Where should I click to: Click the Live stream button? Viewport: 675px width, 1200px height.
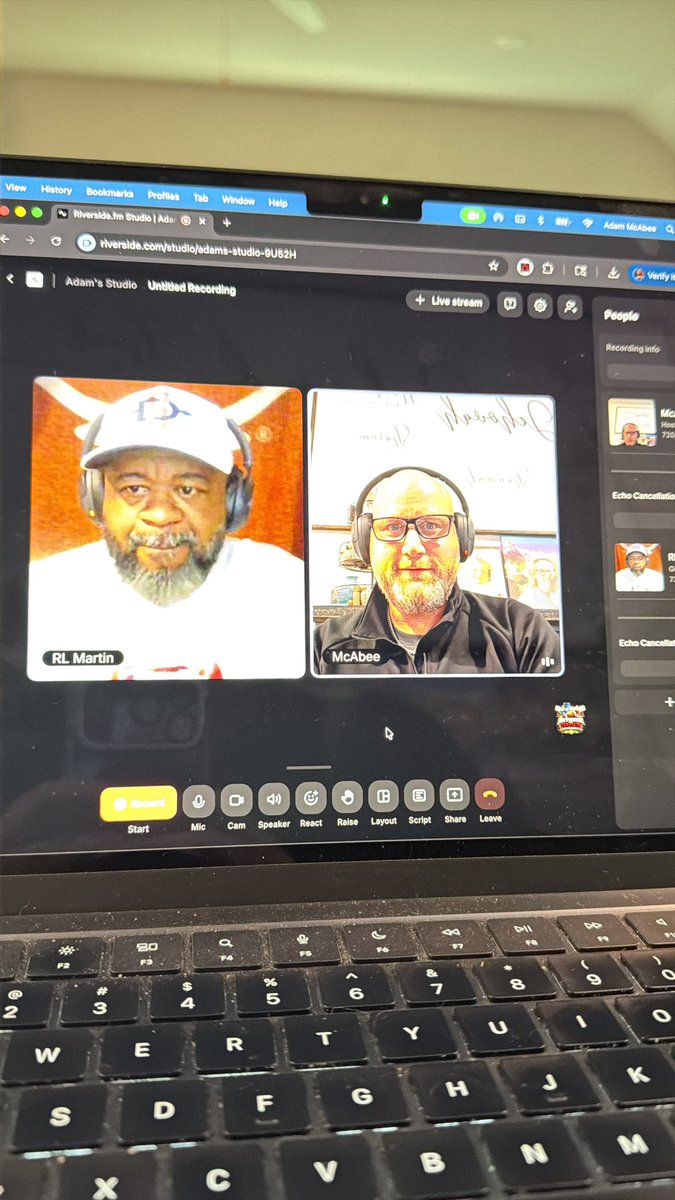448,301
